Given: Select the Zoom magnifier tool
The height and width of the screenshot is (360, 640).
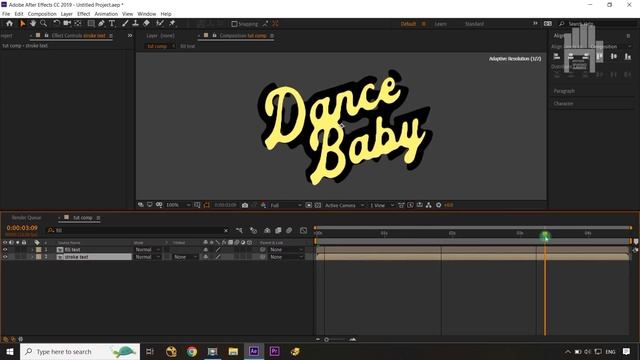Looking at the screenshot, I should pos(43,24).
